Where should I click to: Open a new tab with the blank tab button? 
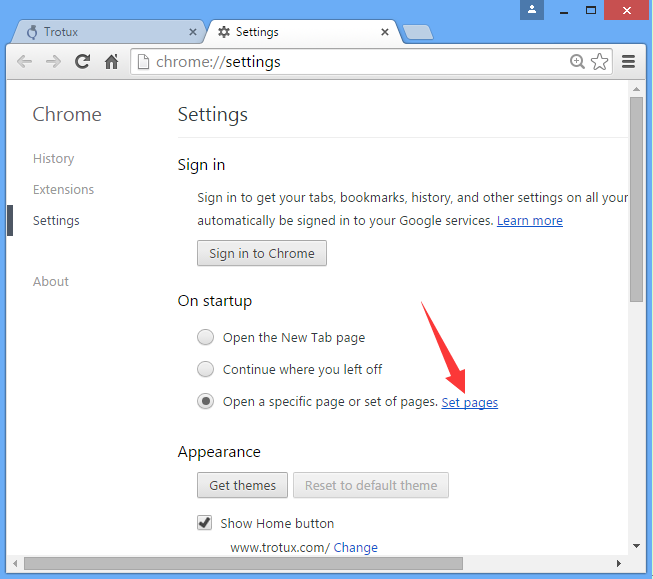click(x=417, y=33)
